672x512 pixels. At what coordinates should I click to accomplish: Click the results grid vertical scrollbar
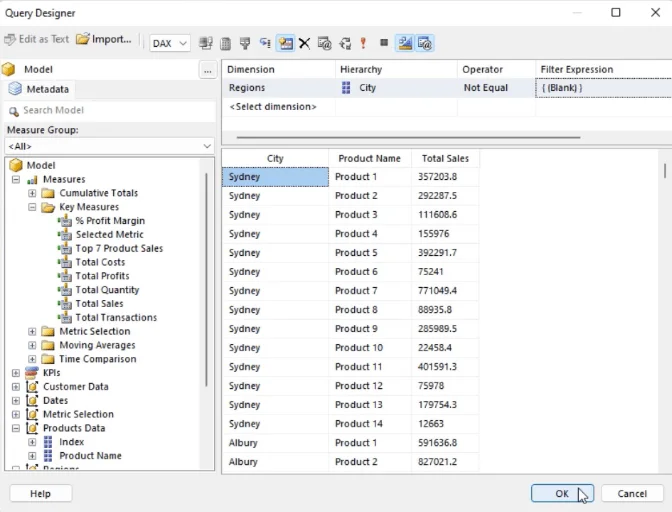(665, 171)
